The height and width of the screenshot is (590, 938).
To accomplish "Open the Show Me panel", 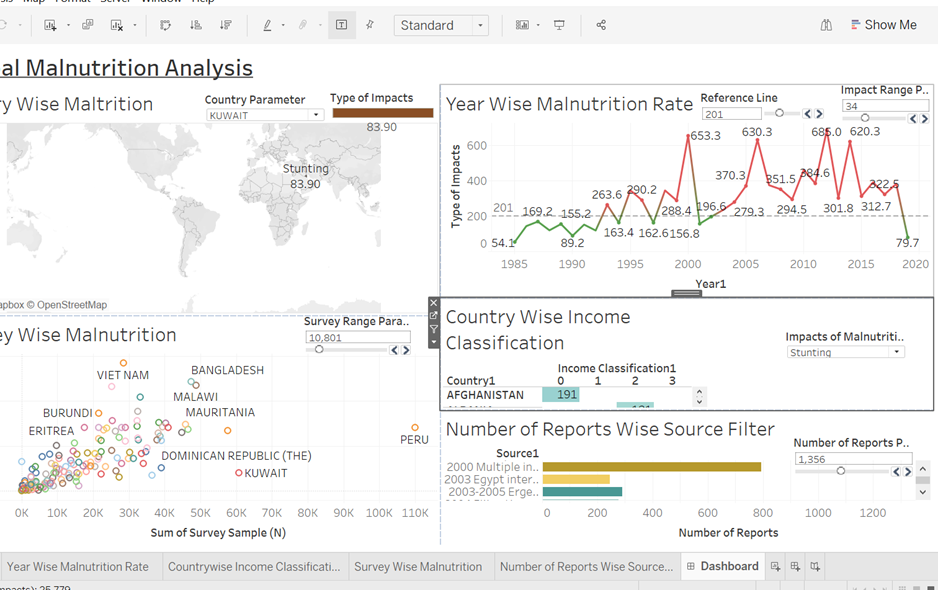I will [x=883, y=24].
